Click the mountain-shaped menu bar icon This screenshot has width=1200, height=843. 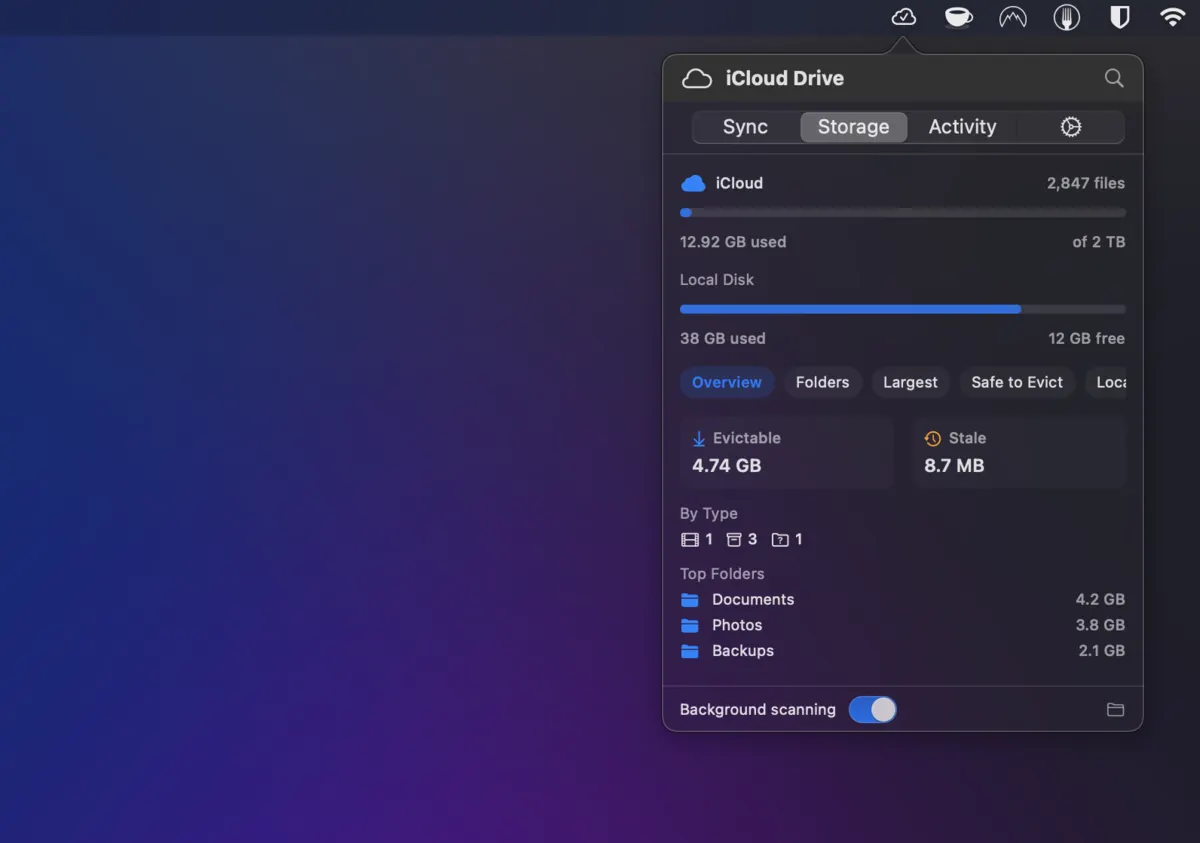click(1013, 17)
